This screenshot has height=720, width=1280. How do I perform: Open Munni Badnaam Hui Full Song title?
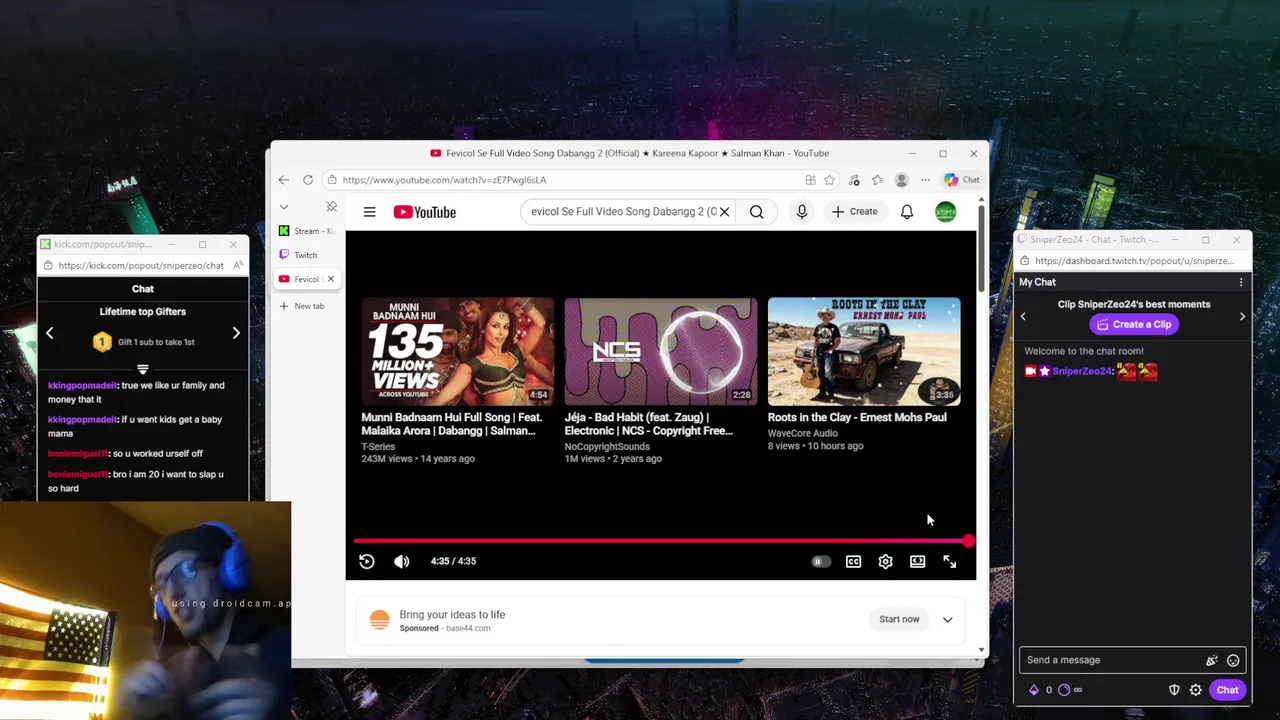(x=452, y=424)
